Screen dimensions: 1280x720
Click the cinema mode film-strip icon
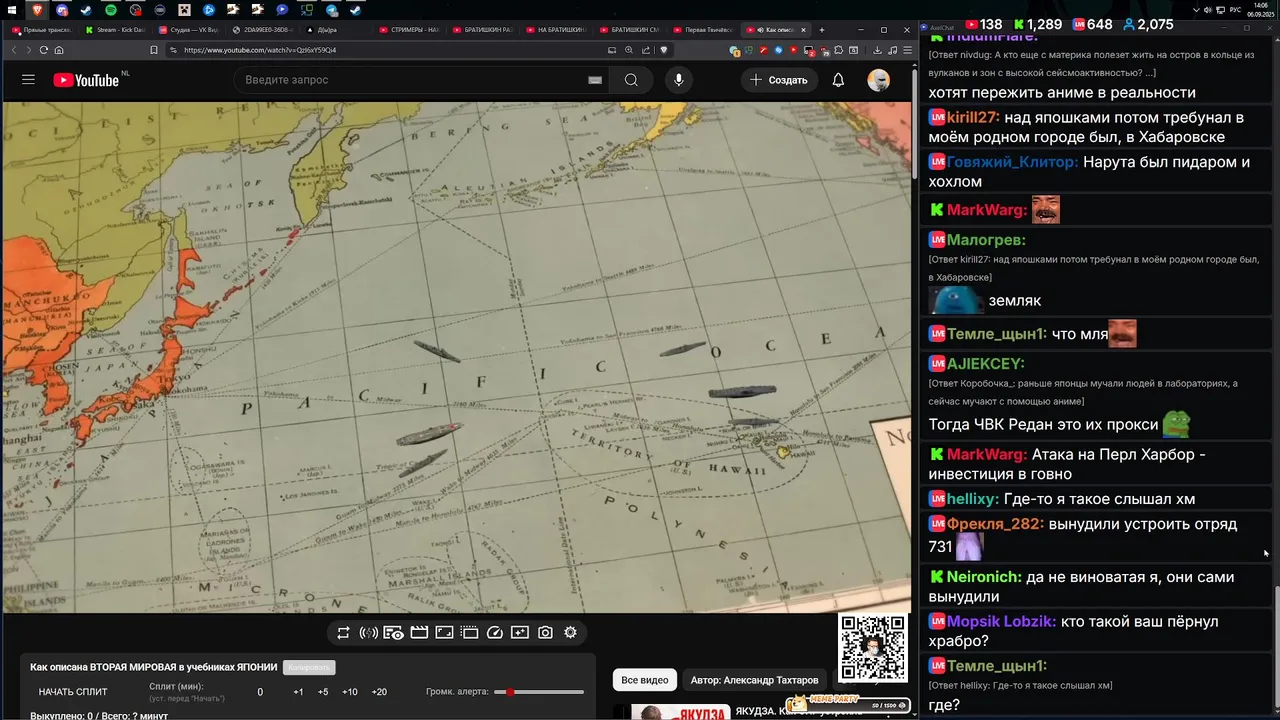(x=469, y=633)
